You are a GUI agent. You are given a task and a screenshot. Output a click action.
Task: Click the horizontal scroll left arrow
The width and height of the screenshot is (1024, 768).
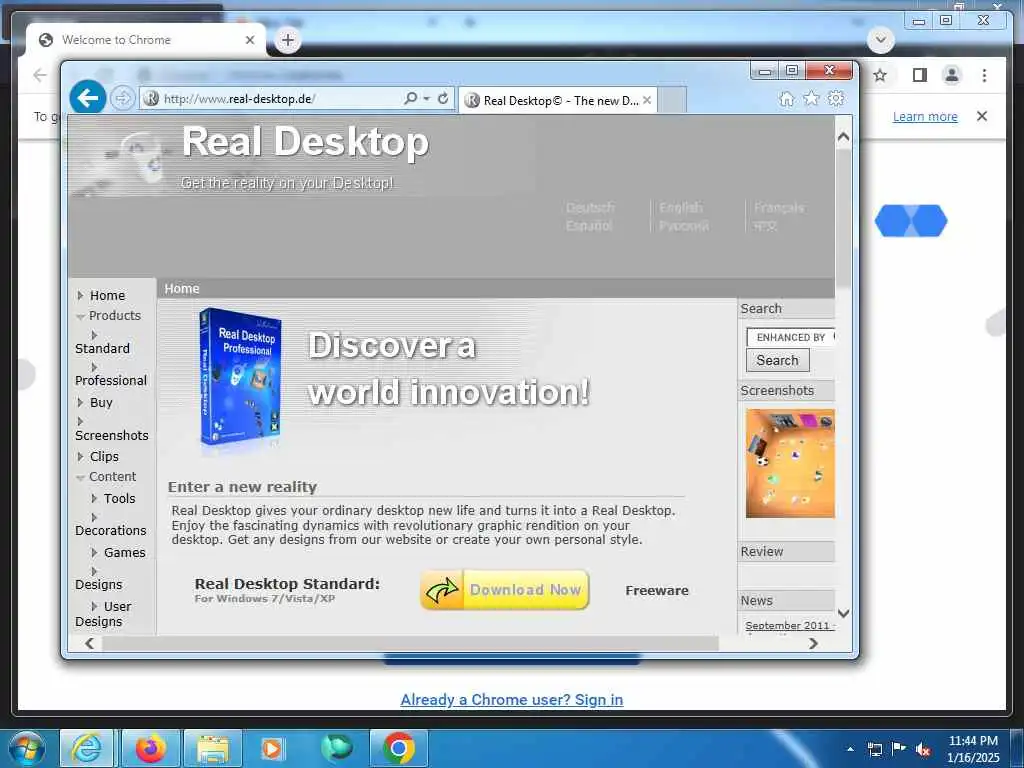[x=89, y=643]
